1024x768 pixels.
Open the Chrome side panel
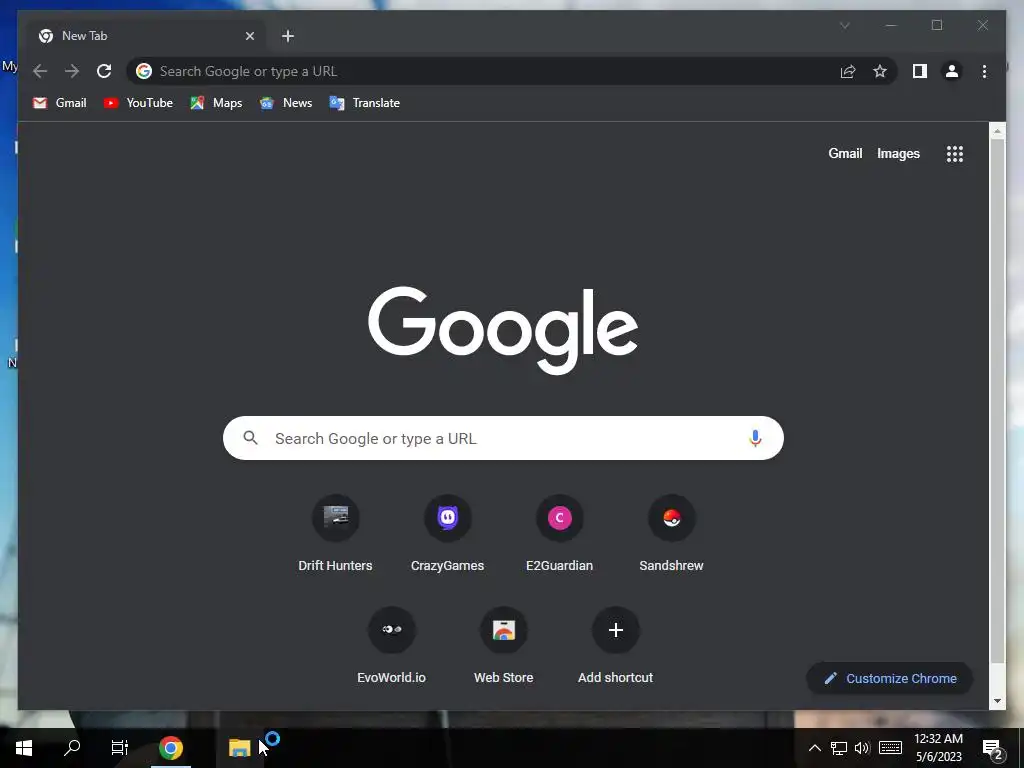(x=920, y=71)
